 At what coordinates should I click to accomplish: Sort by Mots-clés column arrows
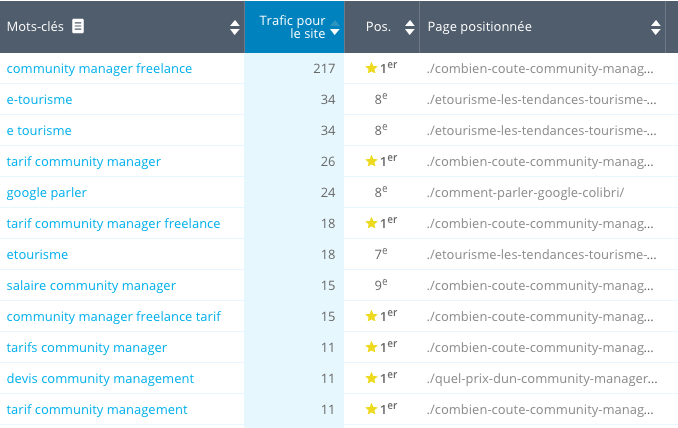pos(235,27)
